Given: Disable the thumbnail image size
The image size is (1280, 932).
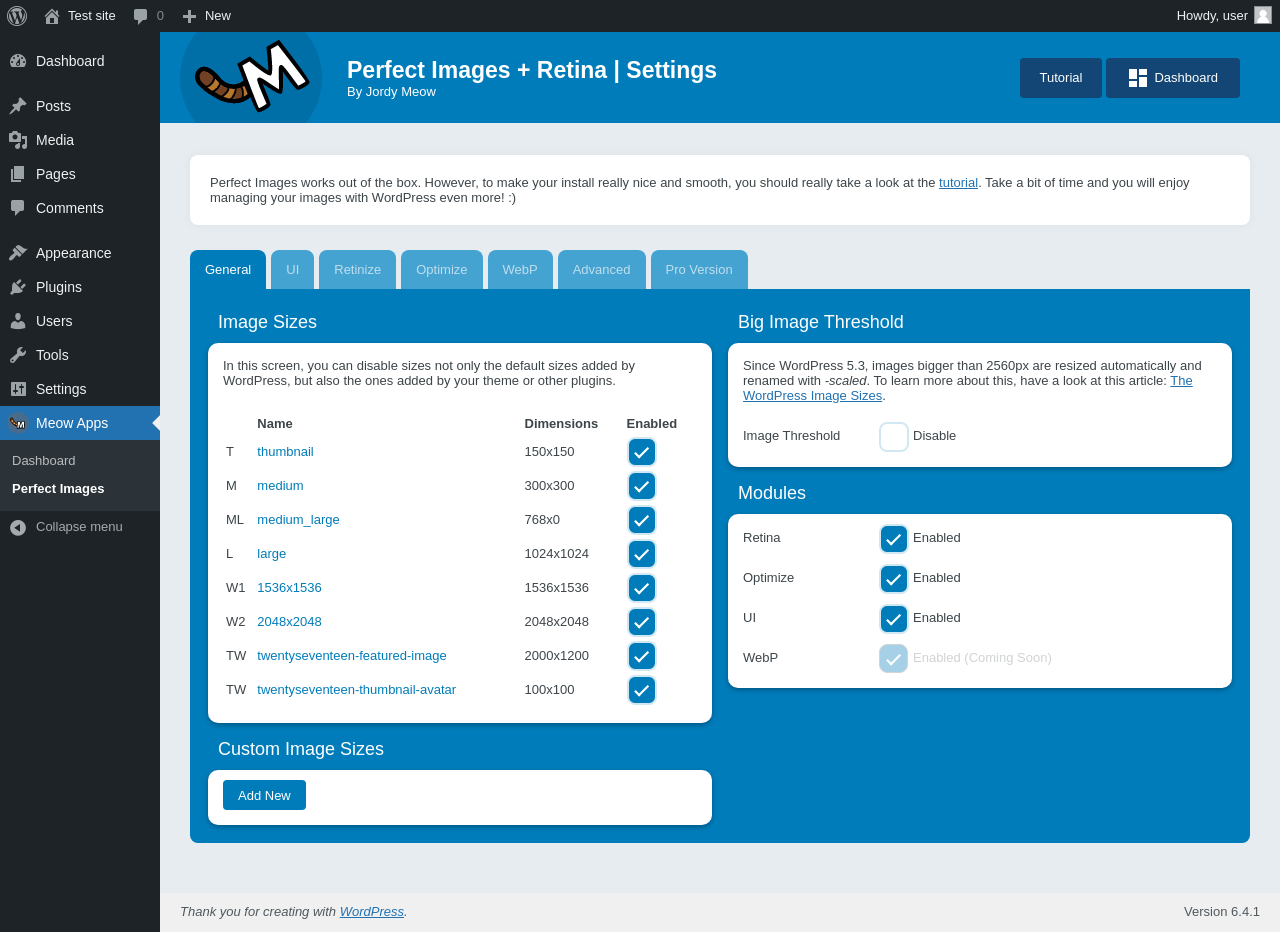Looking at the screenshot, I should point(642,452).
